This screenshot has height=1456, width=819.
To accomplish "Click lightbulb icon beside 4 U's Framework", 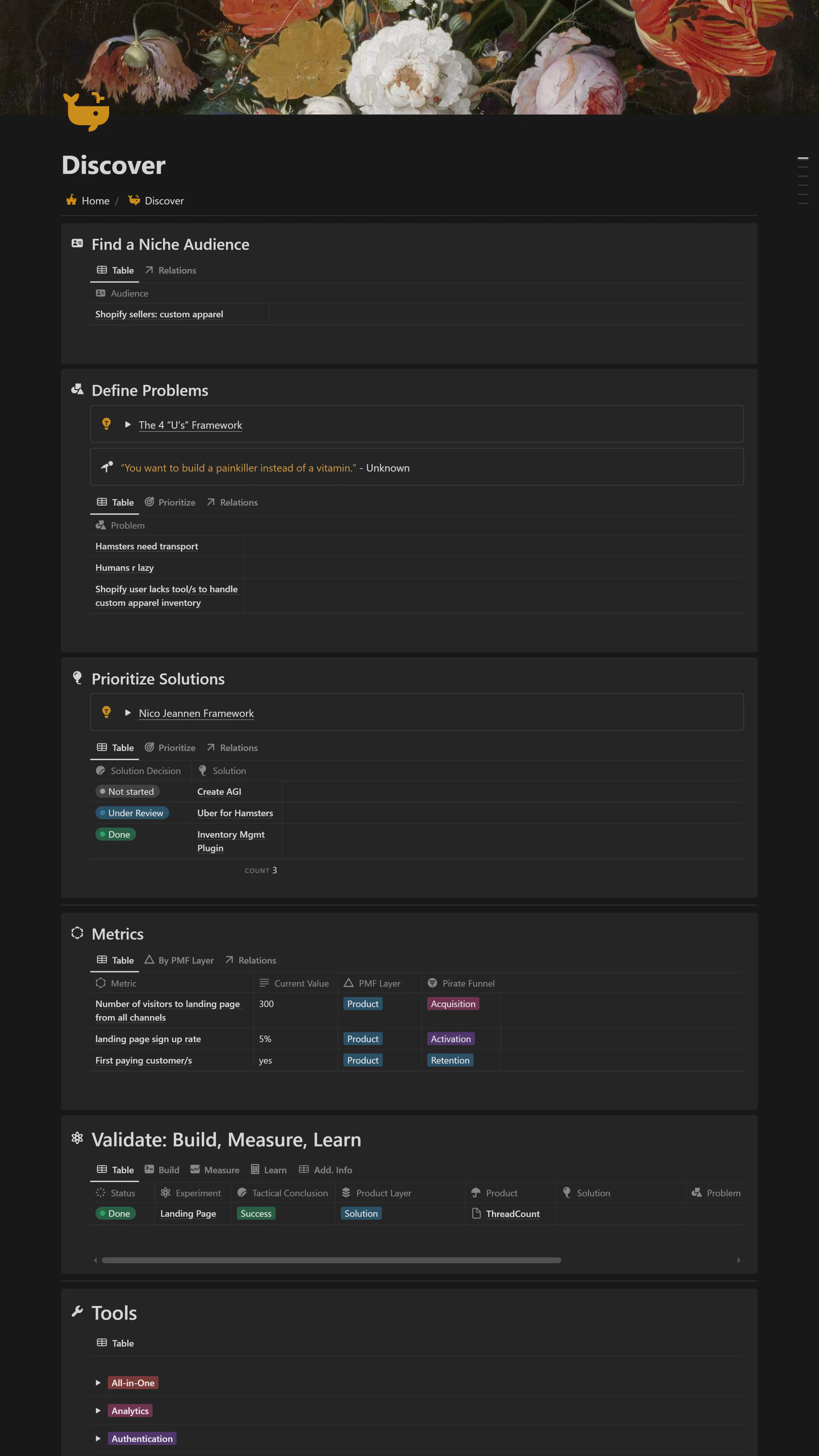I will pyautogui.click(x=106, y=424).
